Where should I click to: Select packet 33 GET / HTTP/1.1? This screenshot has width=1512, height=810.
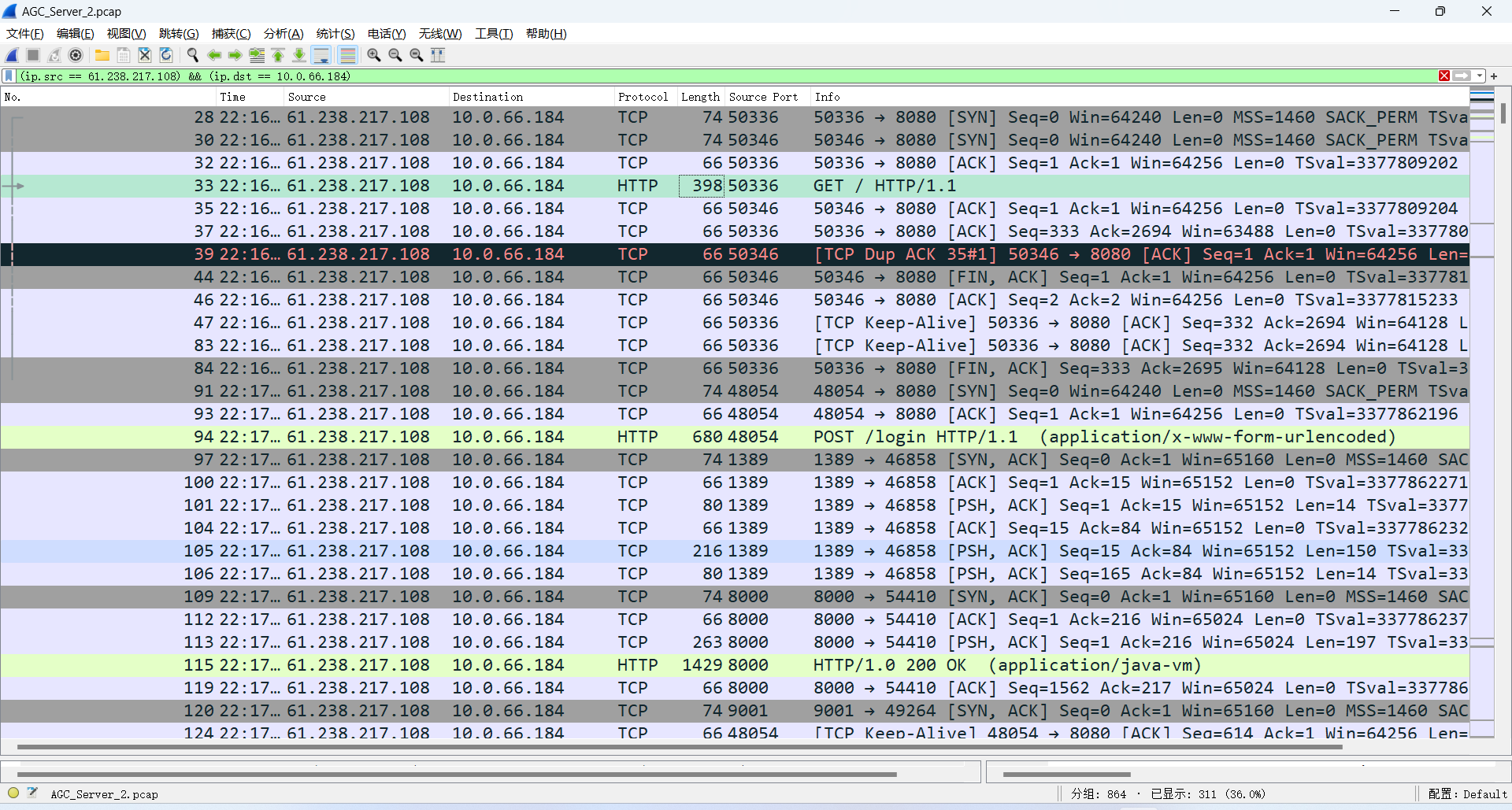click(735, 186)
